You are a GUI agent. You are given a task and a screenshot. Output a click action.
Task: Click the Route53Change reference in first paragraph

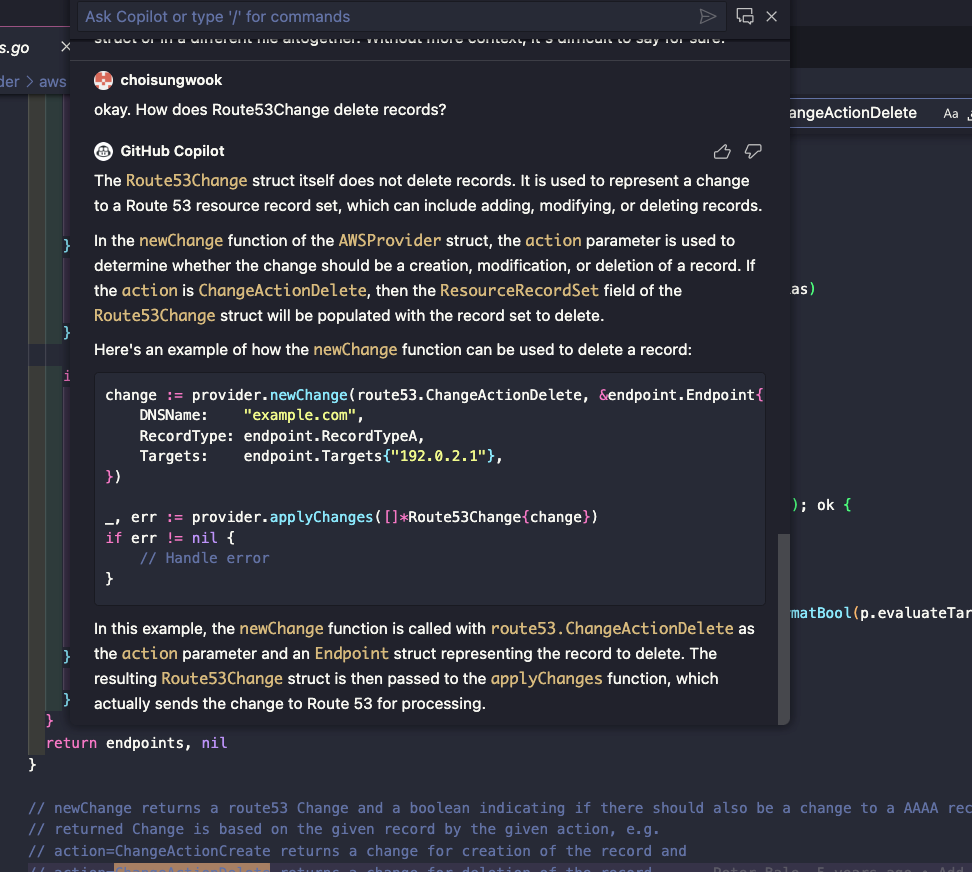(187, 180)
